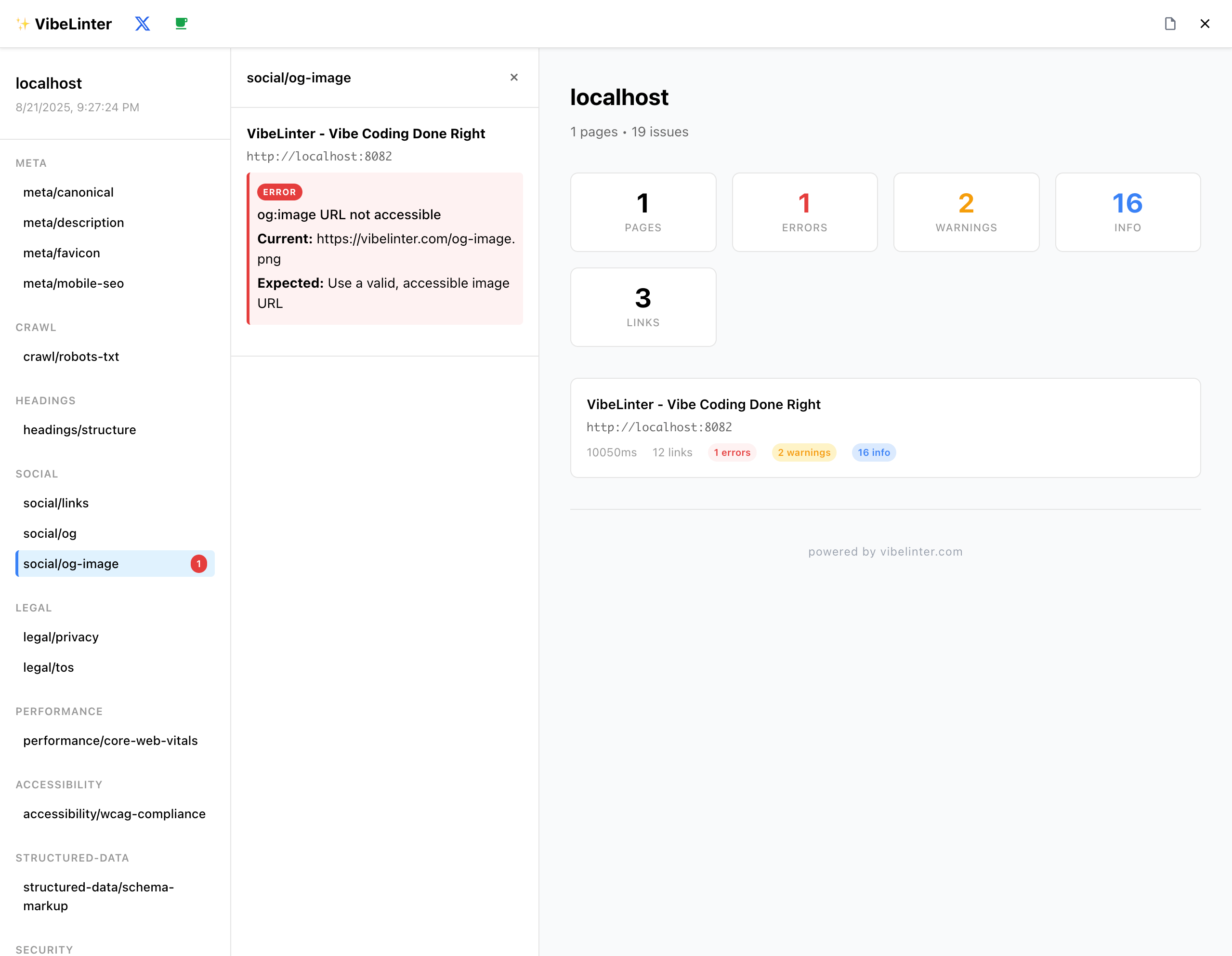Open social/links rule
Viewport: 1232px width, 956px height.
coord(115,504)
